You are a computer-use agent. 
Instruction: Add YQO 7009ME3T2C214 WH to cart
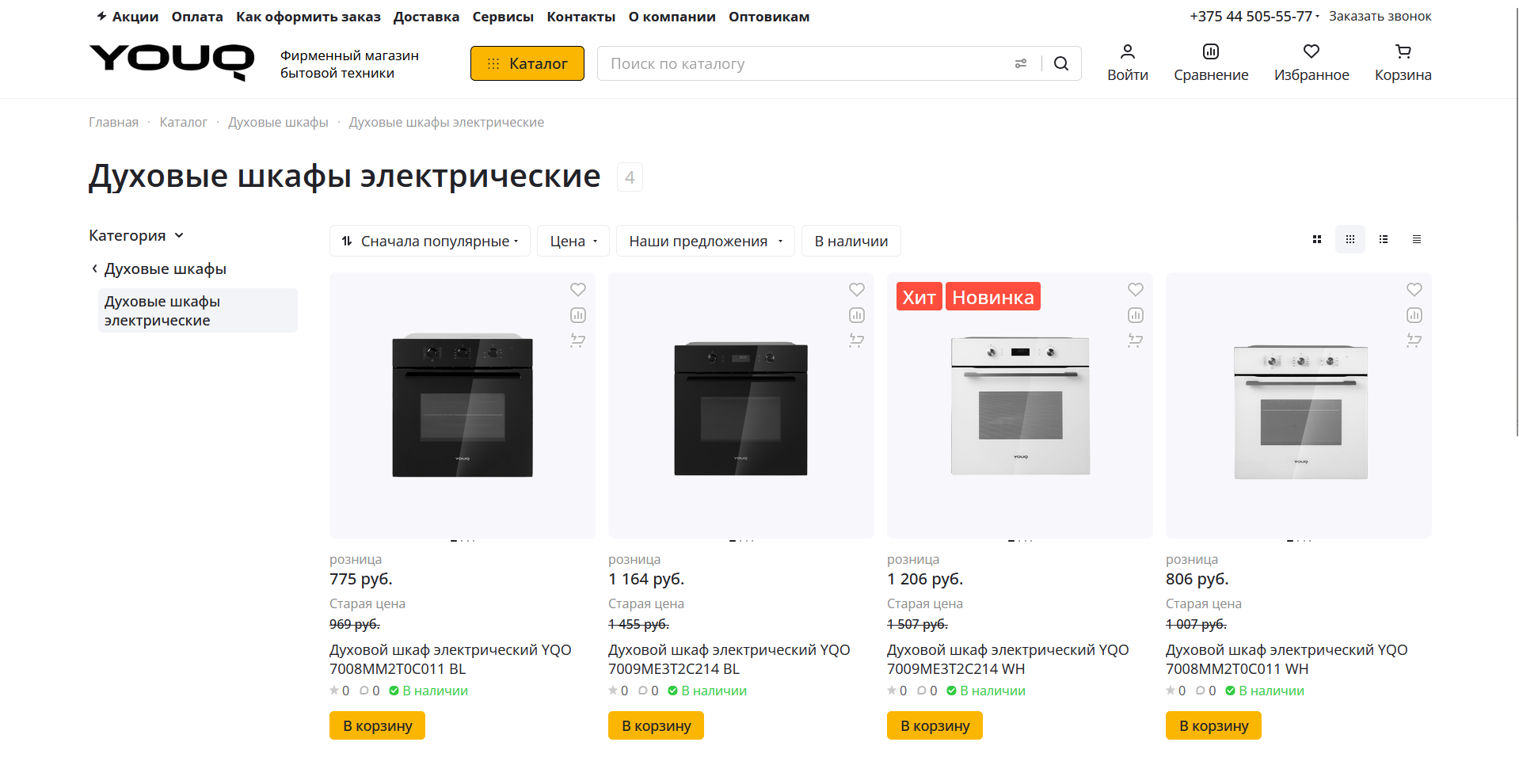pos(935,725)
